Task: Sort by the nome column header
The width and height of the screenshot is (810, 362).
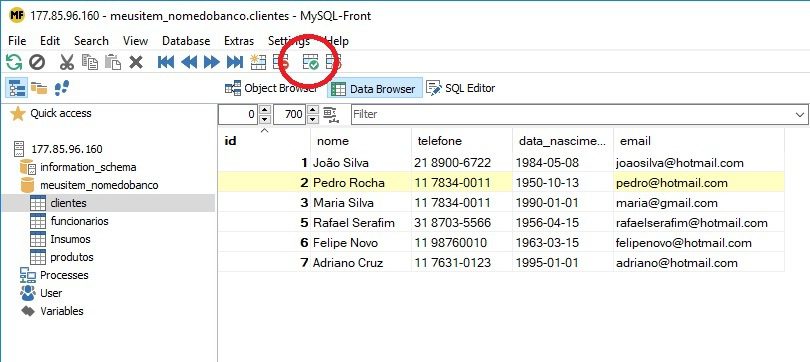Action: [361, 140]
